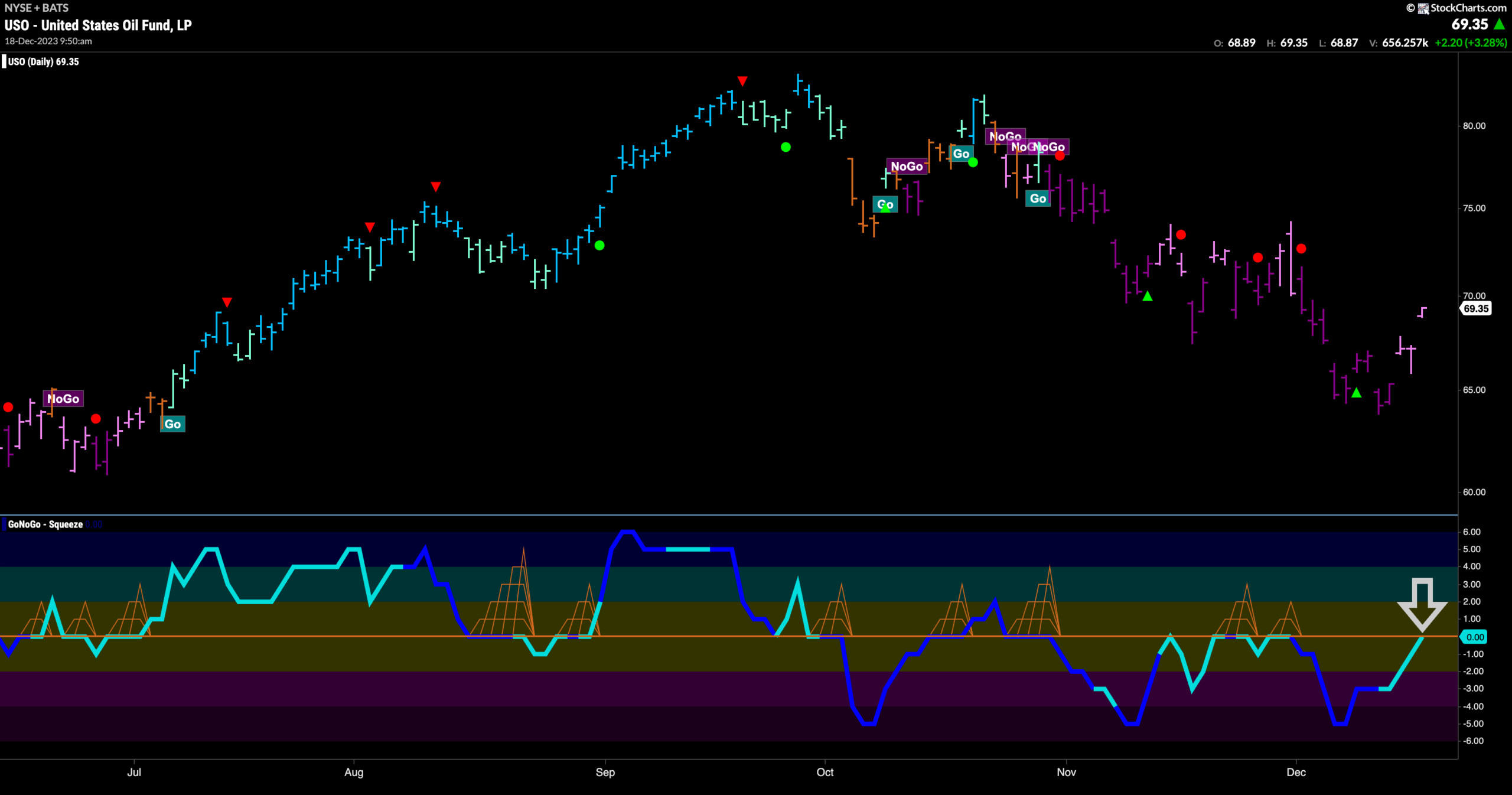Click the 0.00 squeeze value tag
The width and height of the screenshot is (1512, 795).
tap(1475, 637)
